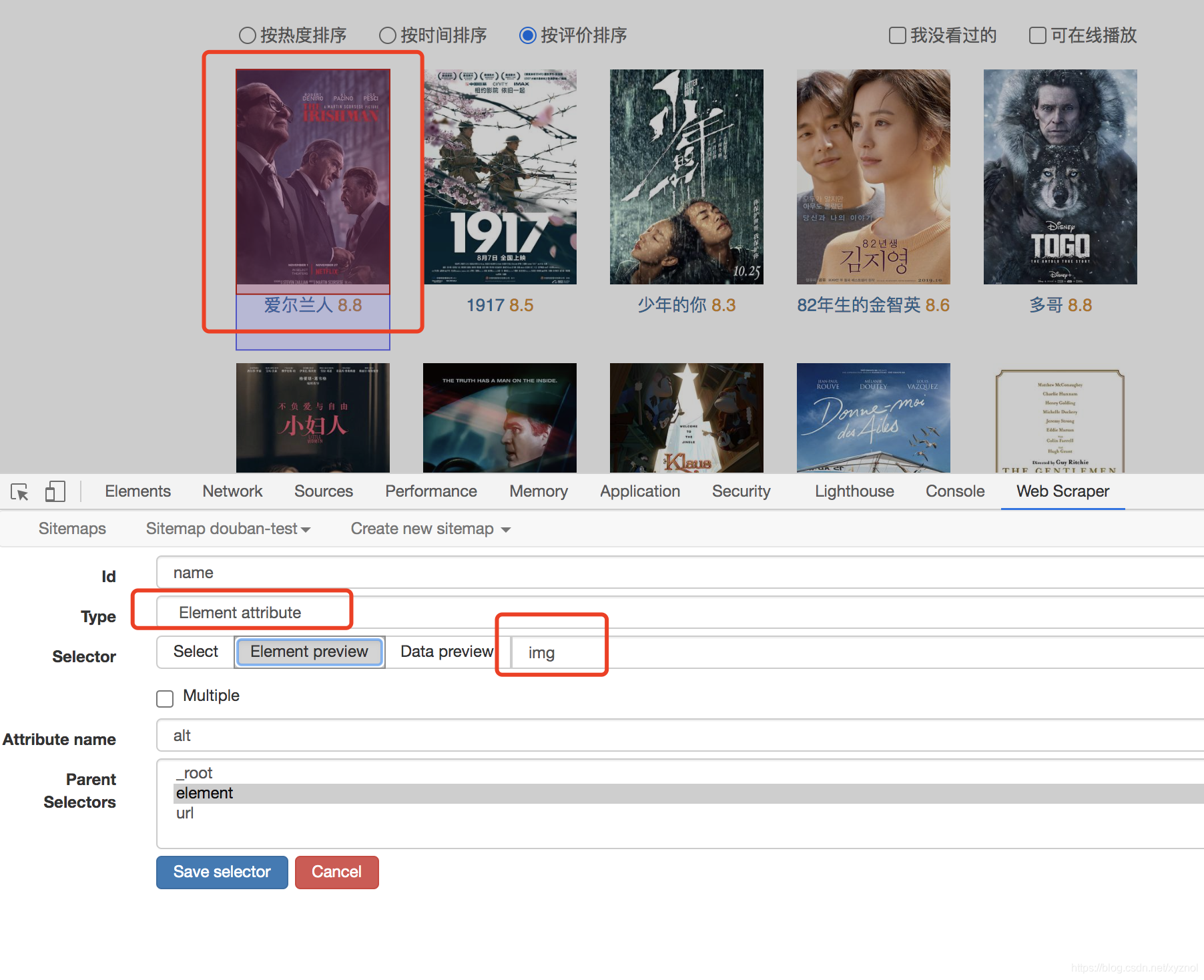Open the Security tab
The height and width of the screenshot is (980, 1204).
click(x=741, y=491)
